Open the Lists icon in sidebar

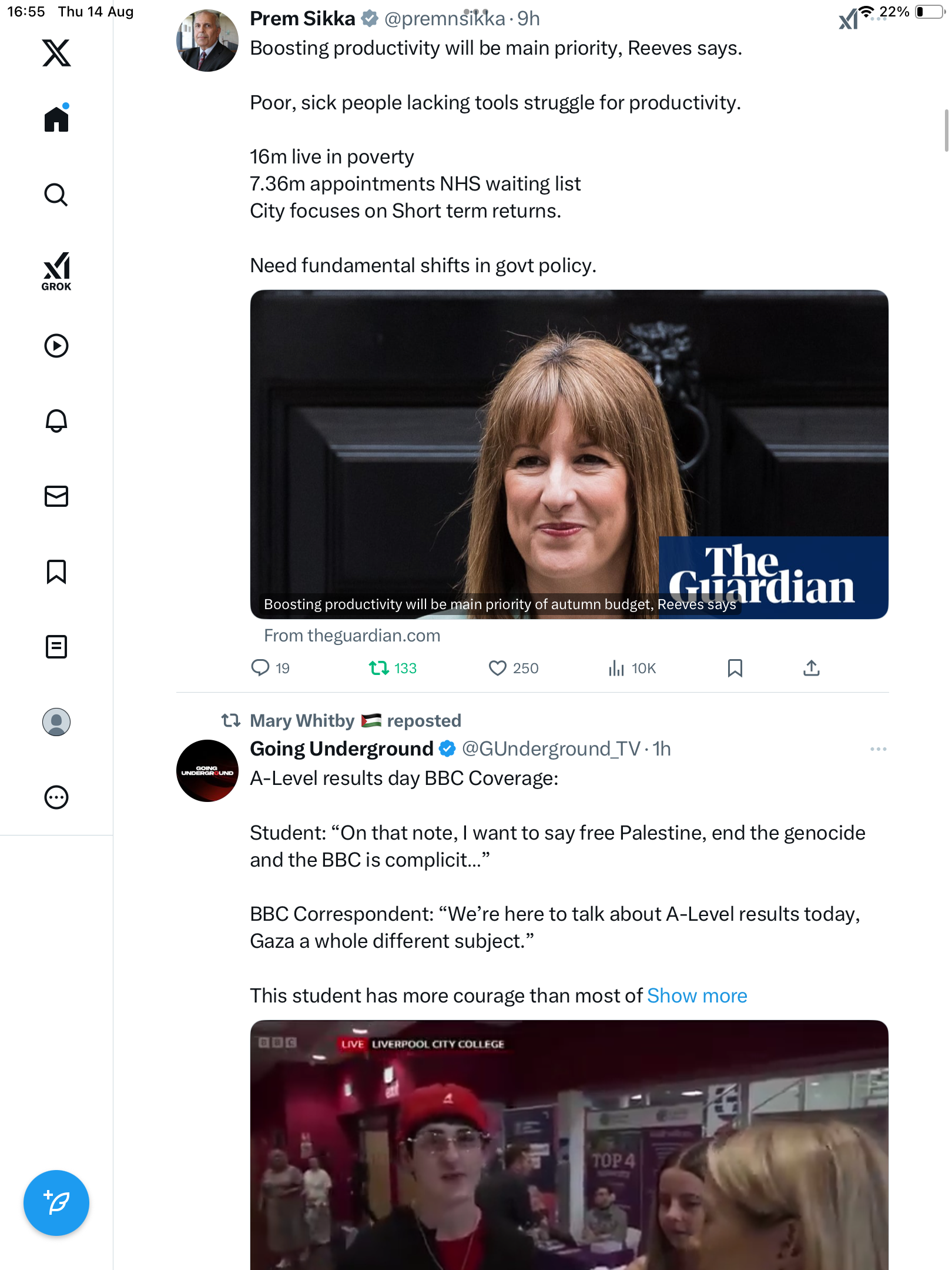click(x=56, y=647)
